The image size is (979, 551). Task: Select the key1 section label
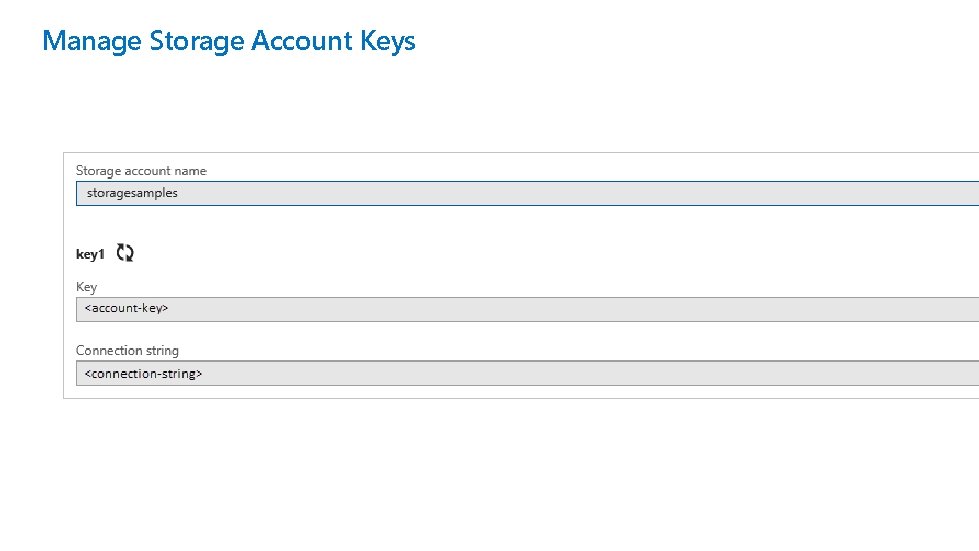click(90, 254)
